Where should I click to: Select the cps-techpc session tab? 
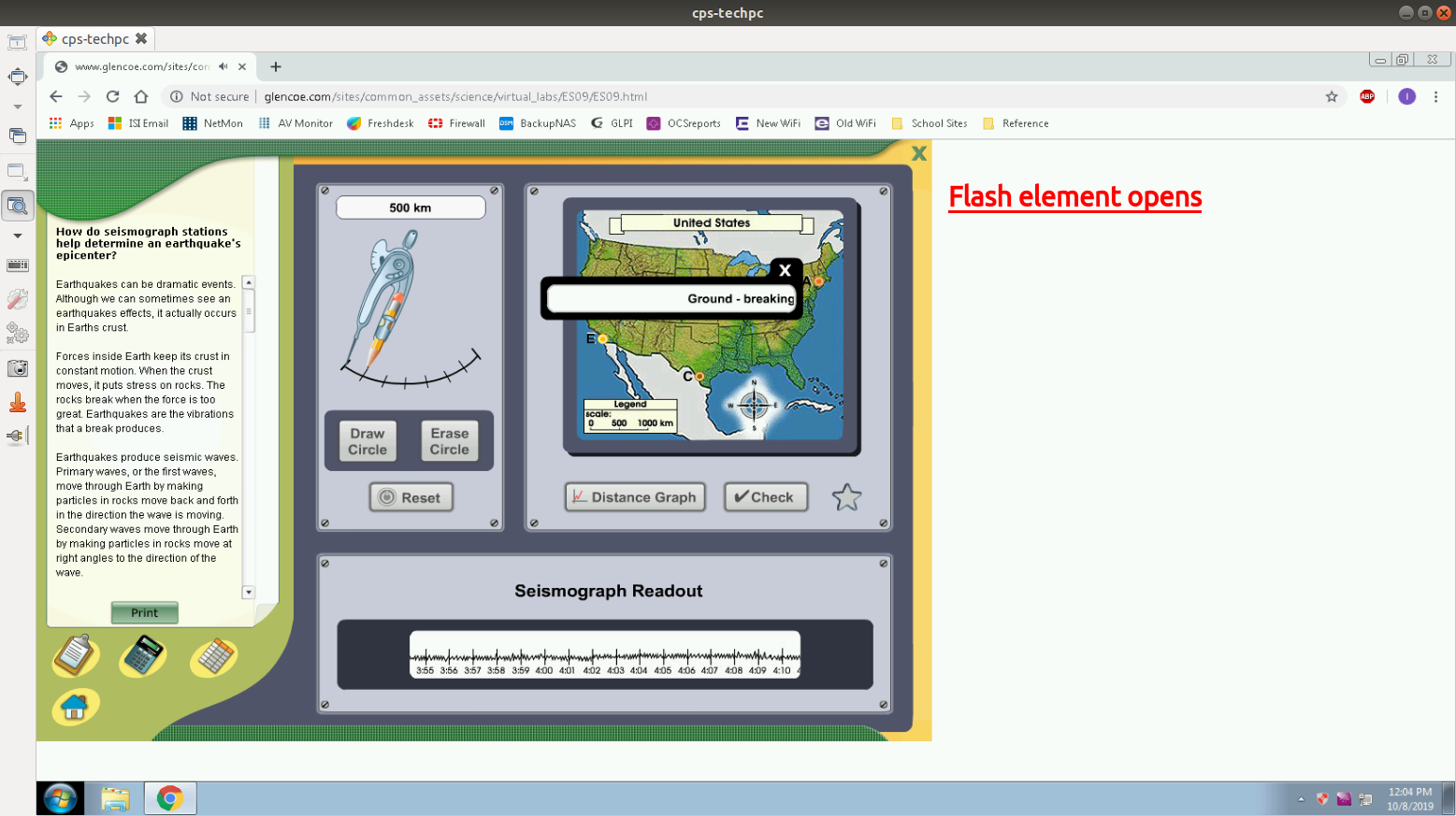(94, 38)
